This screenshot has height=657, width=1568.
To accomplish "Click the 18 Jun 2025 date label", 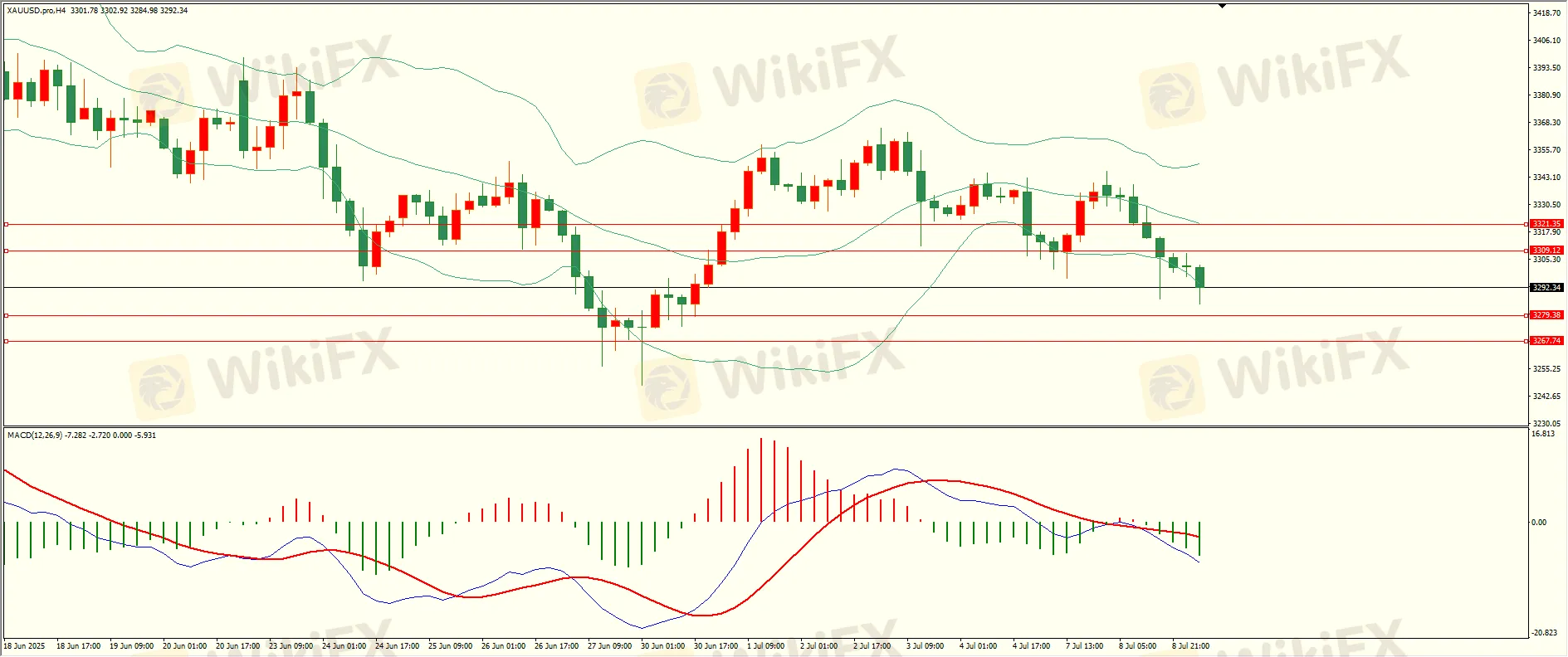I will (x=25, y=646).
